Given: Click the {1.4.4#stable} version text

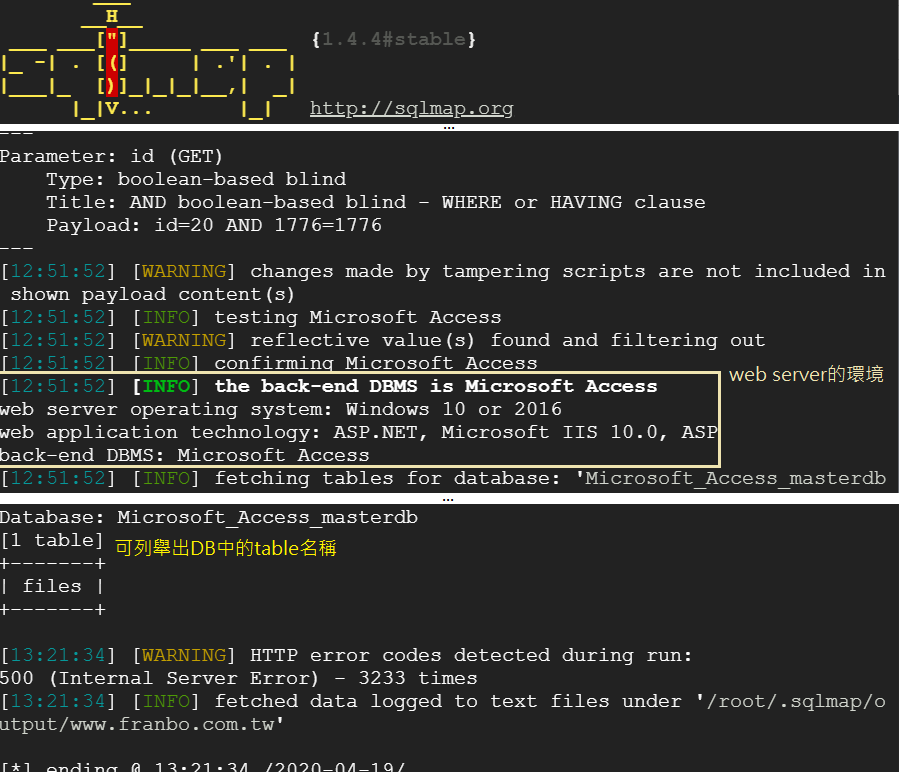Looking at the screenshot, I should coord(393,40).
